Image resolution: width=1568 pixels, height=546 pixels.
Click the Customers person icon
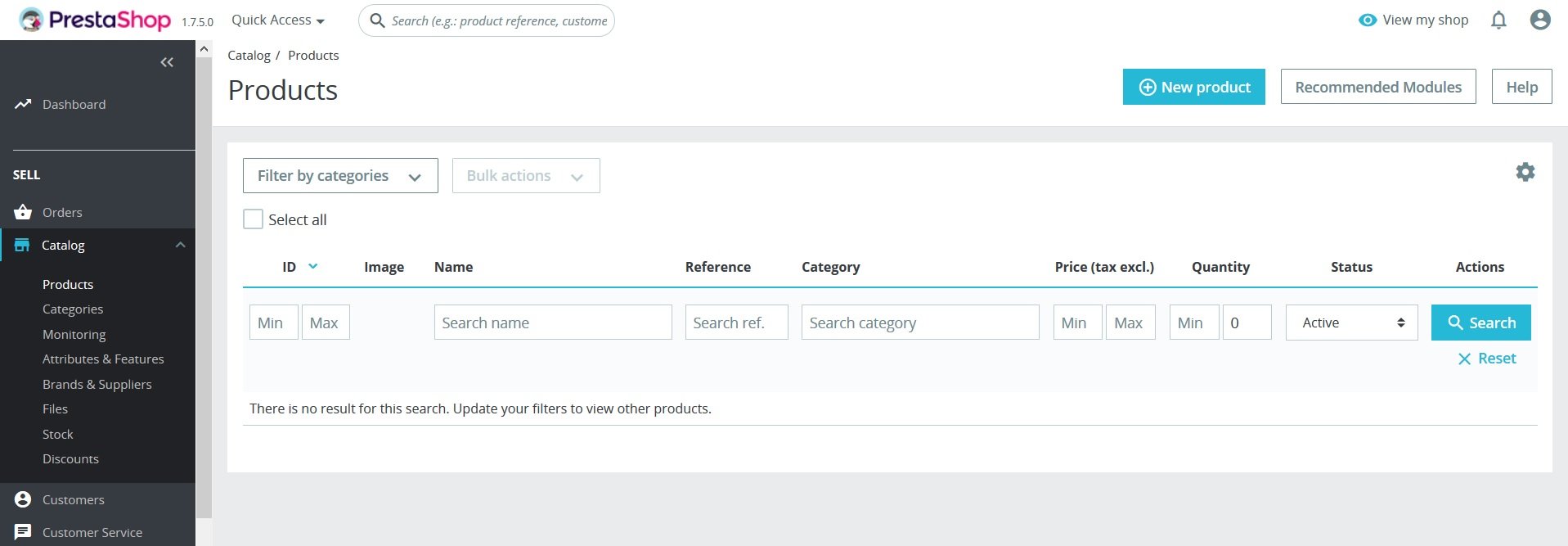(23, 499)
